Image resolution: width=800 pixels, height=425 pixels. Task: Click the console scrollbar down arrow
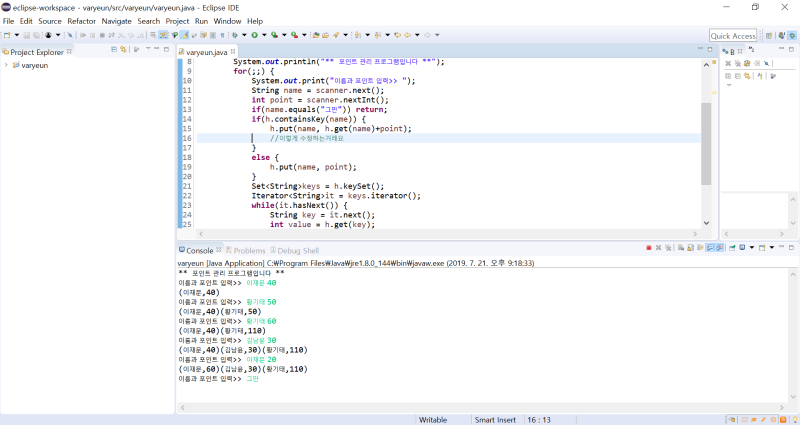tap(793, 396)
